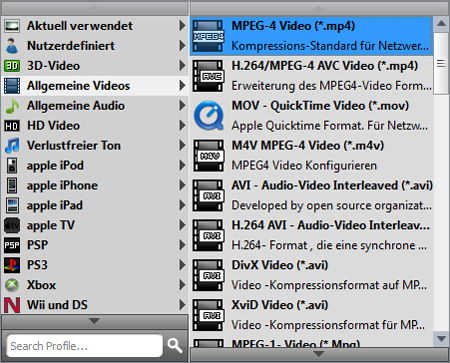Select H.264/MPEG-4 AVC Video (*.mp4) format
This screenshot has width=450, height=363.
(311, 76)
